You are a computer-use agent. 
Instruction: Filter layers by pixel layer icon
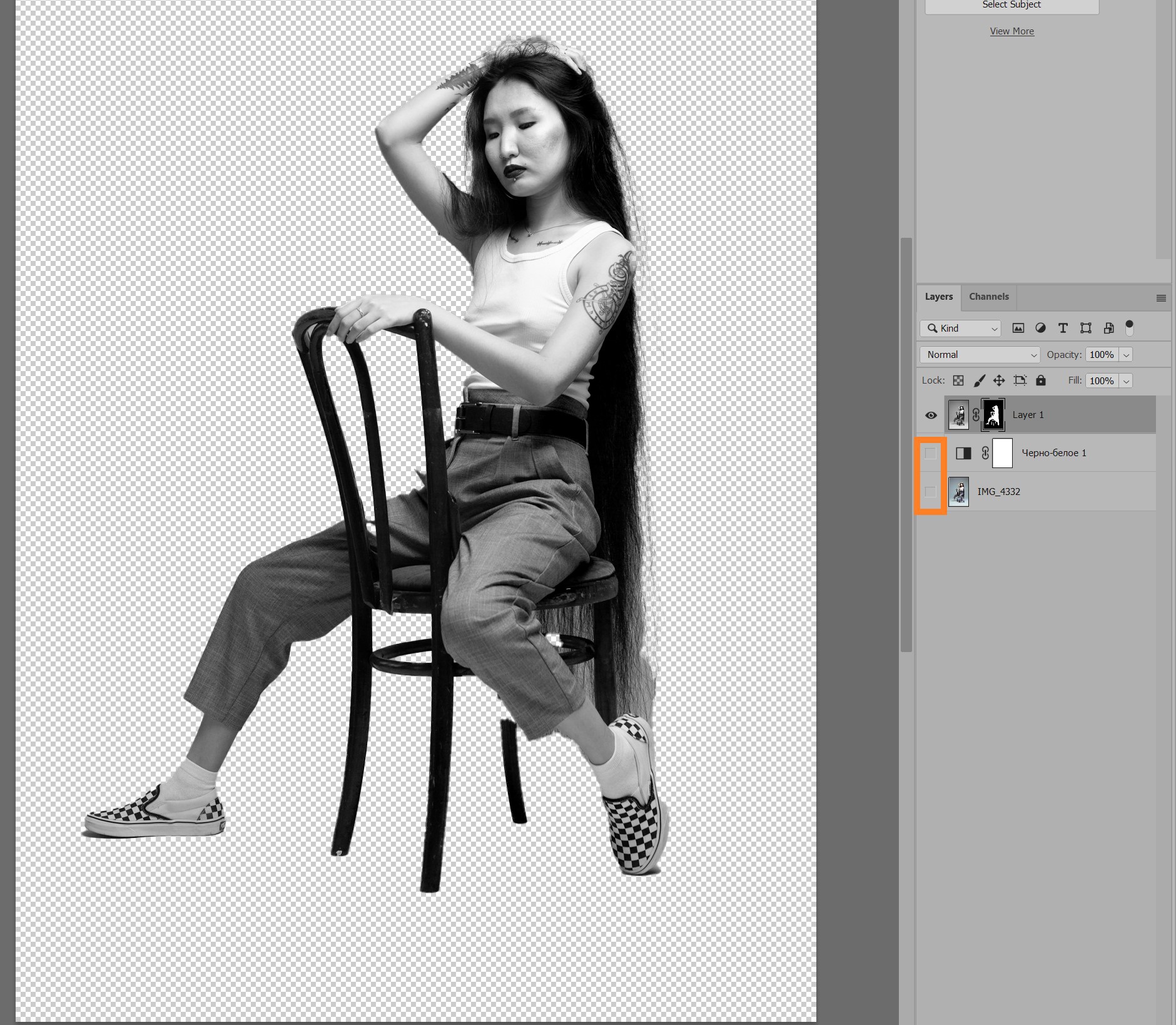pyautogui.click(x=1018, y=328)
